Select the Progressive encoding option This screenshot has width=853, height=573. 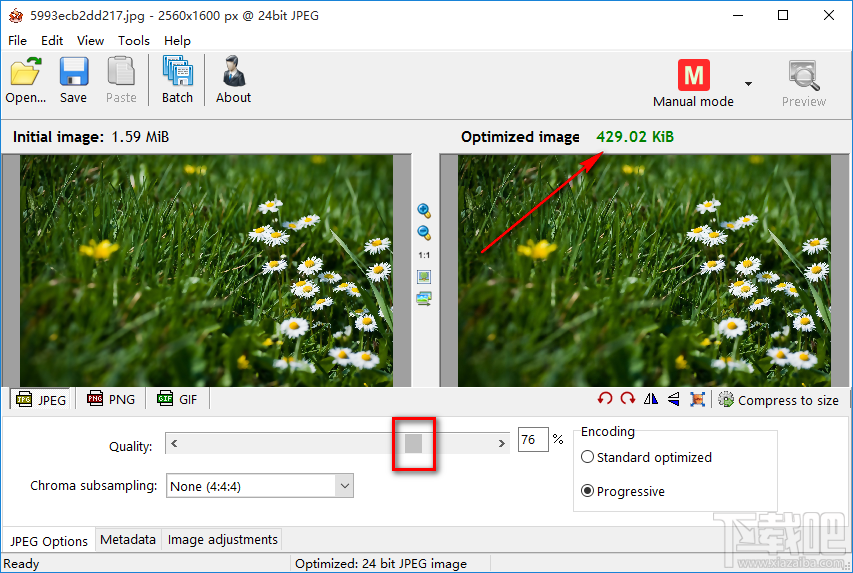[x=623, y=491]
